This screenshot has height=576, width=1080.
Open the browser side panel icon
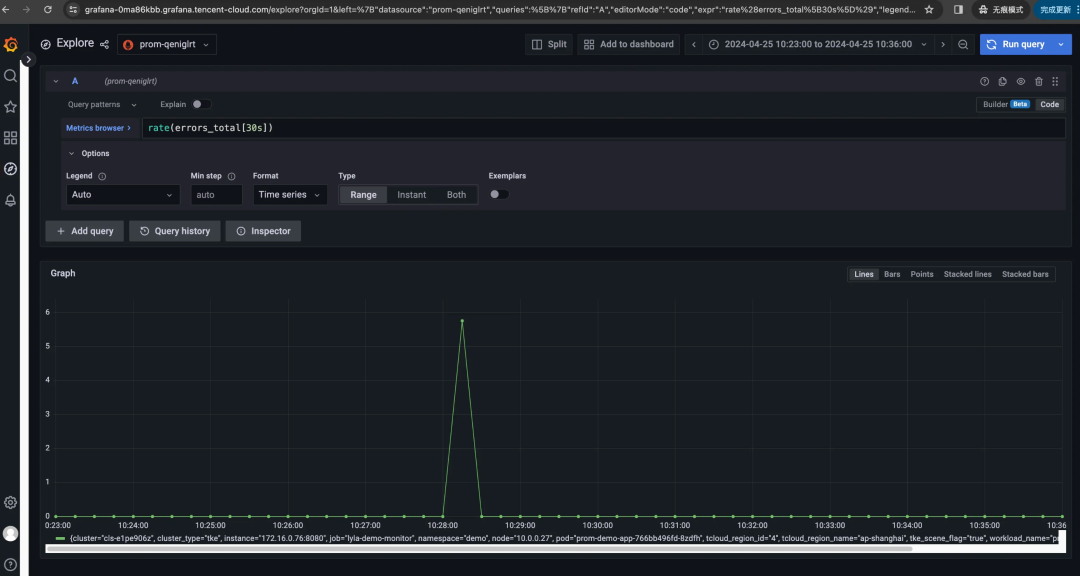[958, 10]
